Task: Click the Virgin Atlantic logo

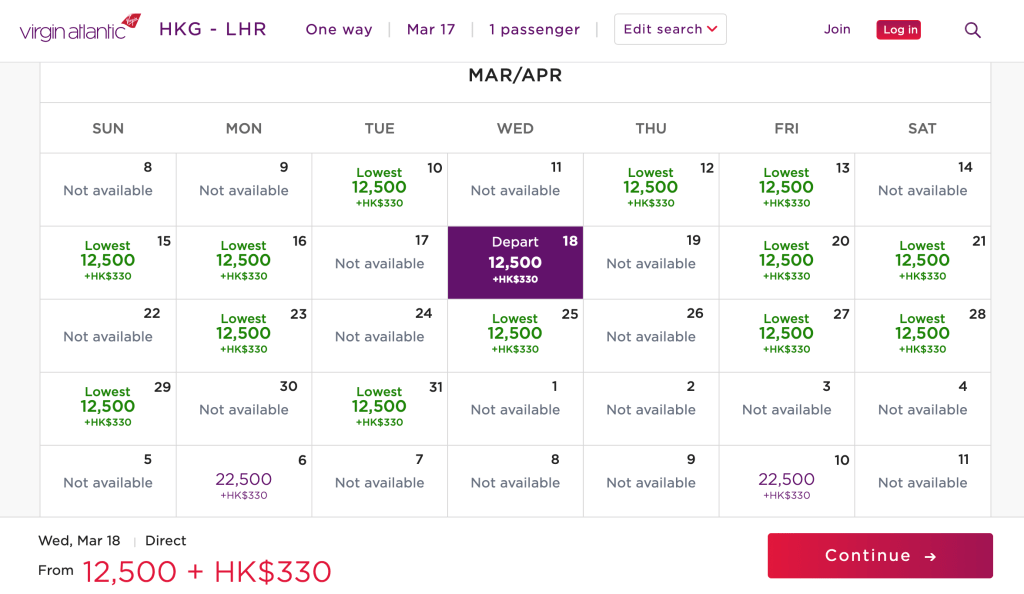Action: (x=80, y=29)
